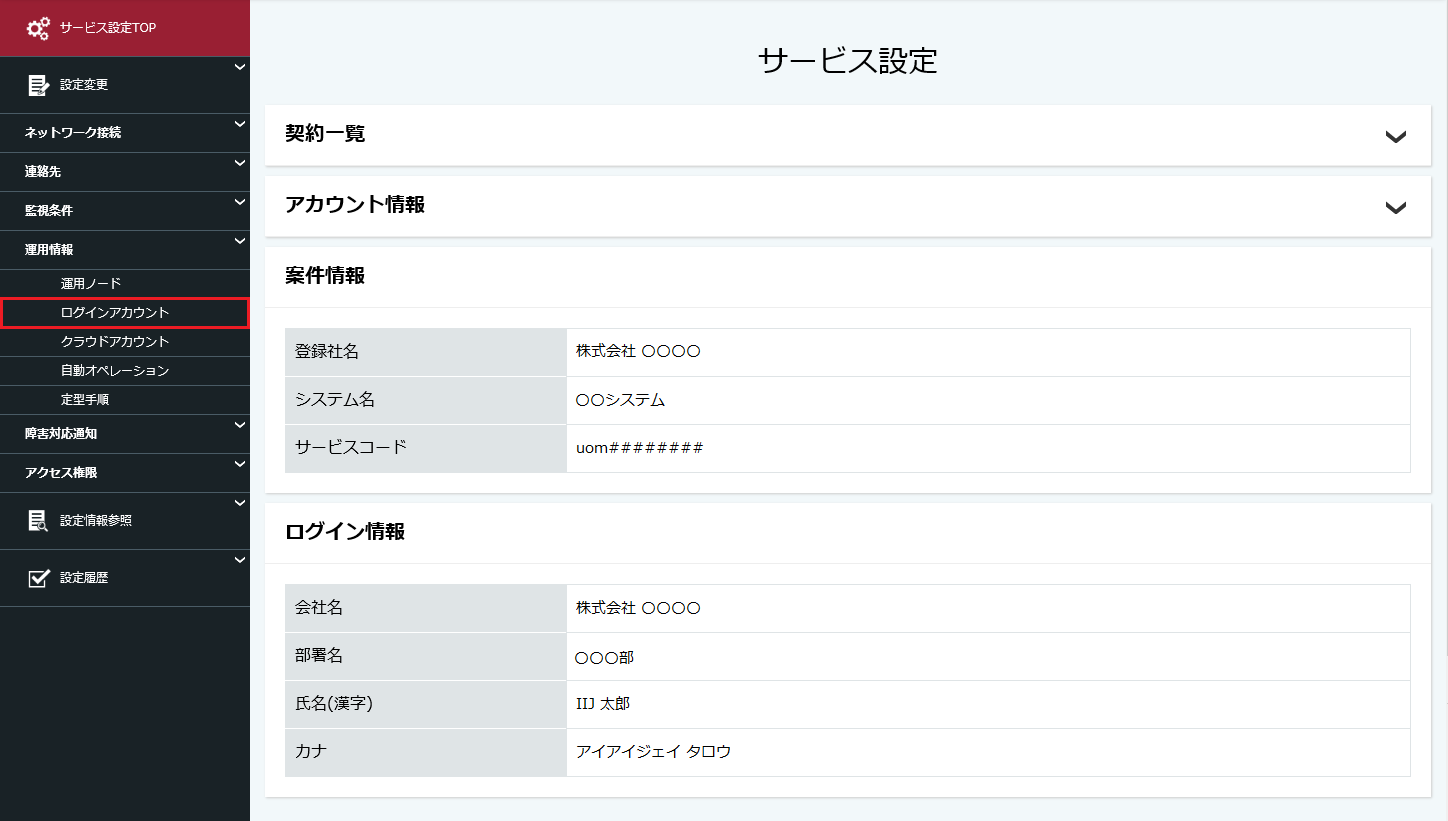
Task: Expand the 障害対応通知 chevron
Action: [239, 425]
